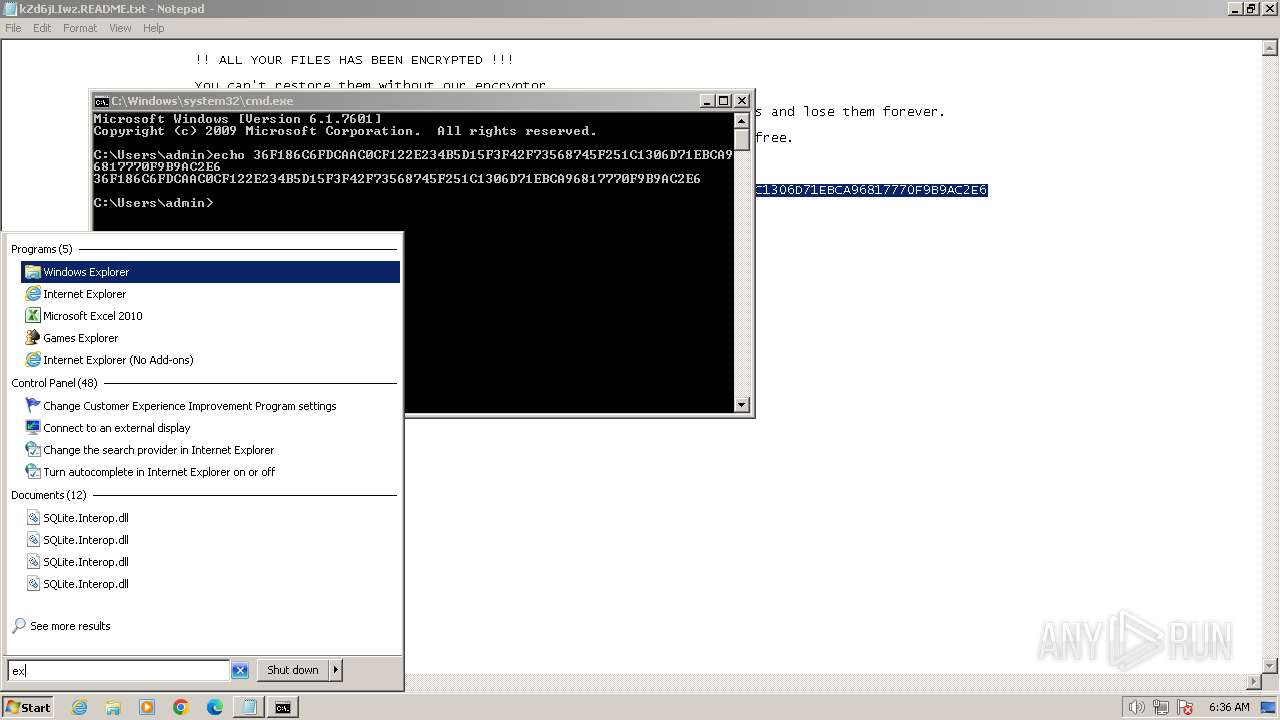
Task: Click the Notepad horizontal scrollbar right arrow
Action: pos(1255,682)
